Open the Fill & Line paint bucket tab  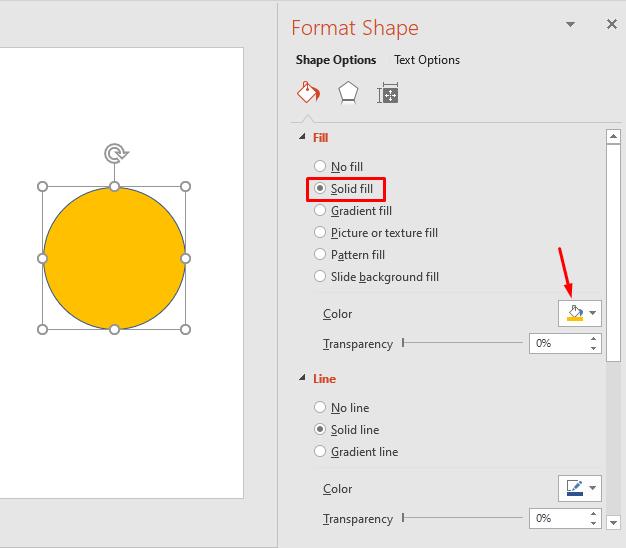point(308,92)
